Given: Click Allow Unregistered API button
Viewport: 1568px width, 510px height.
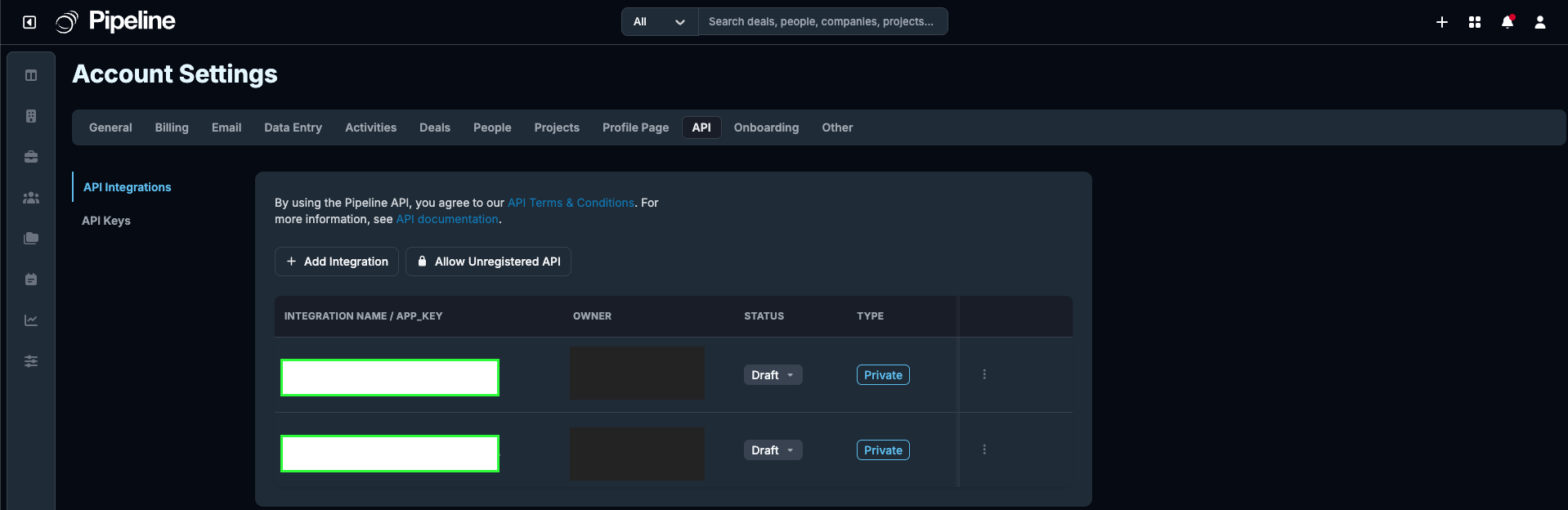Looking at the screenshot, I should click(488, 262).
